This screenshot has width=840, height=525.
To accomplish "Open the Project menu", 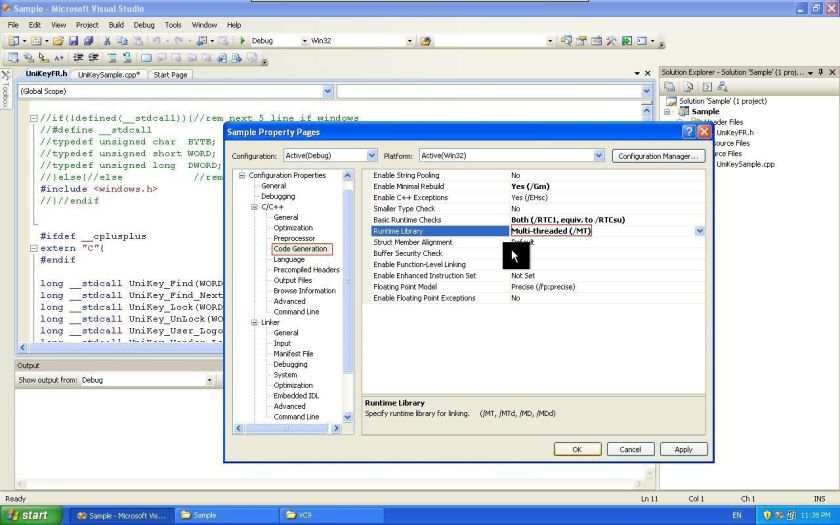I will pos(87,25).
